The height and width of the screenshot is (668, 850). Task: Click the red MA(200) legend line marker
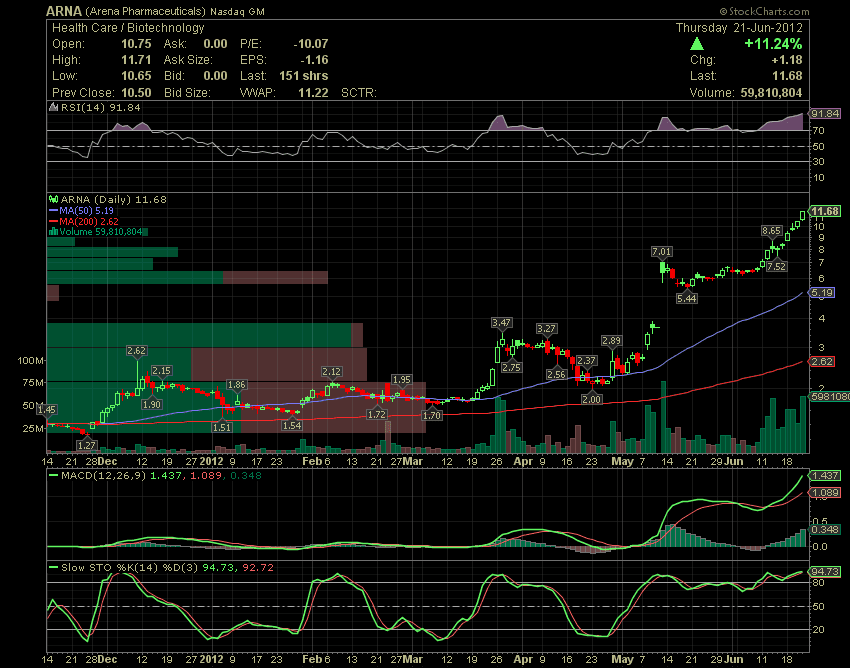[54, 221]
